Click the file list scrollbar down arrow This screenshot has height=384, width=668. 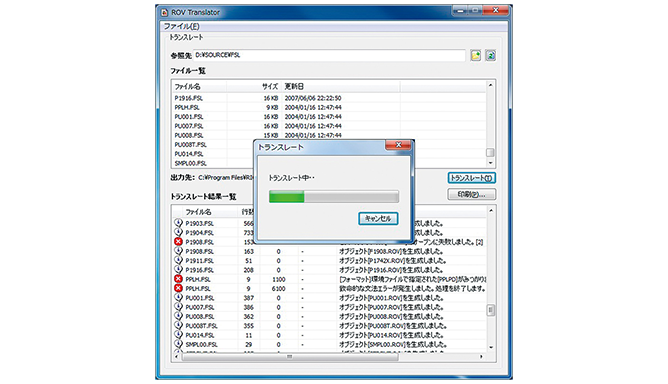(x=490, y=163)
